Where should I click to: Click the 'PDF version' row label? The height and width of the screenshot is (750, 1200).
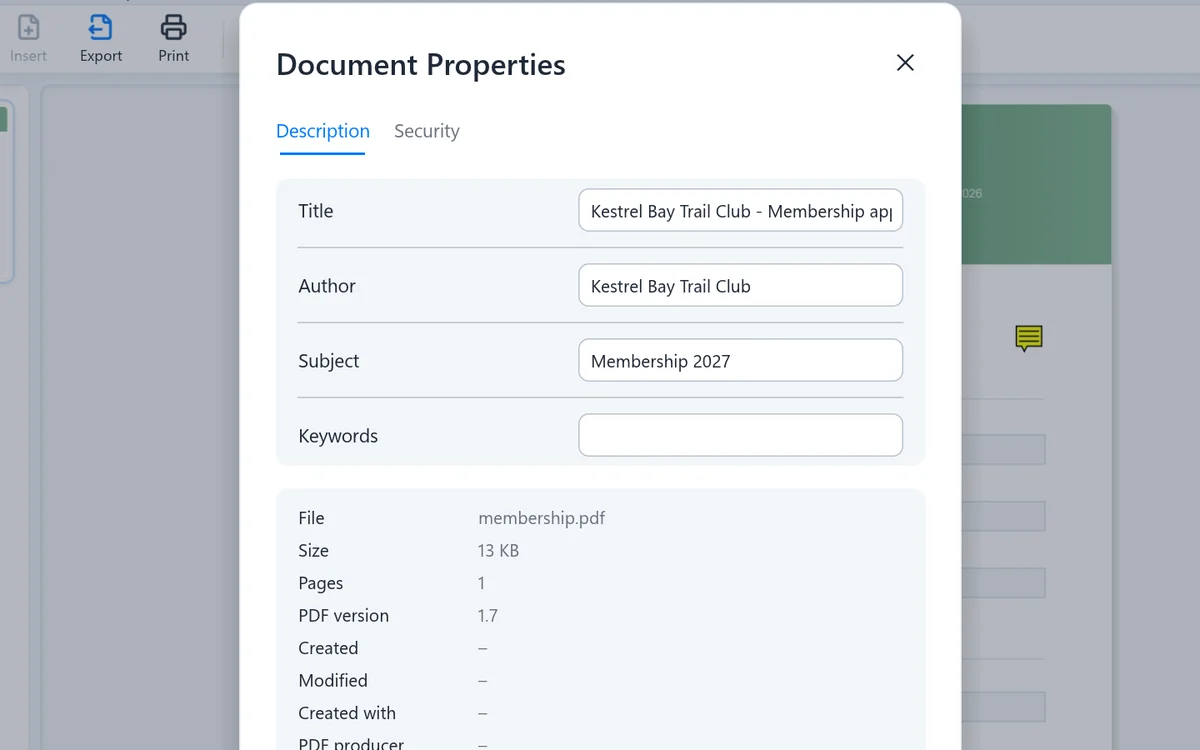[344, 616]
